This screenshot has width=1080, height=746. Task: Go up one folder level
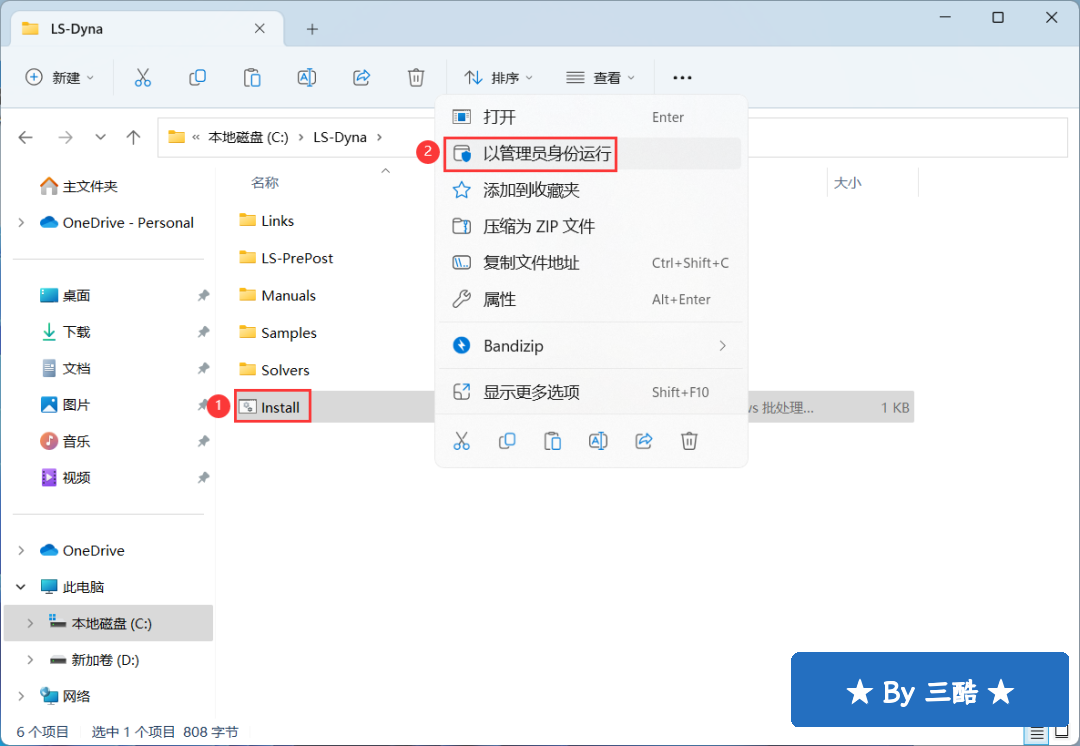134,138
